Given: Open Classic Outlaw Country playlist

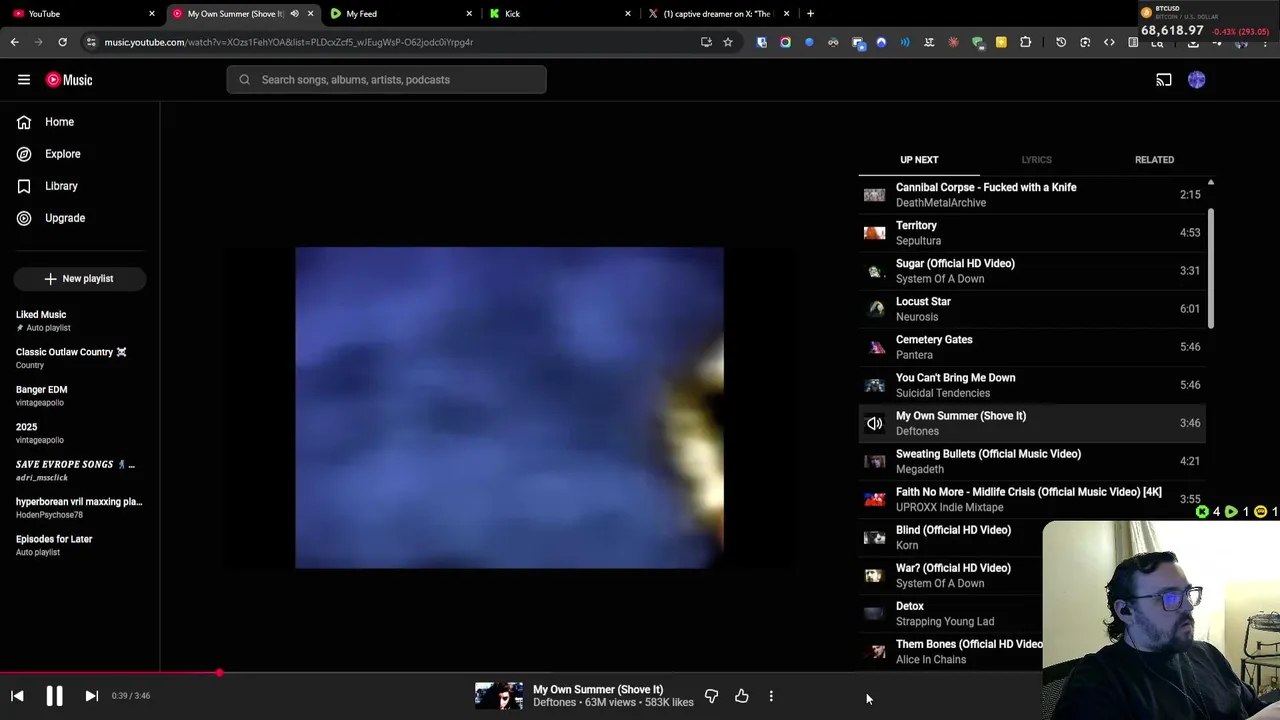Looking at the screenshot, I should (80, 358).
